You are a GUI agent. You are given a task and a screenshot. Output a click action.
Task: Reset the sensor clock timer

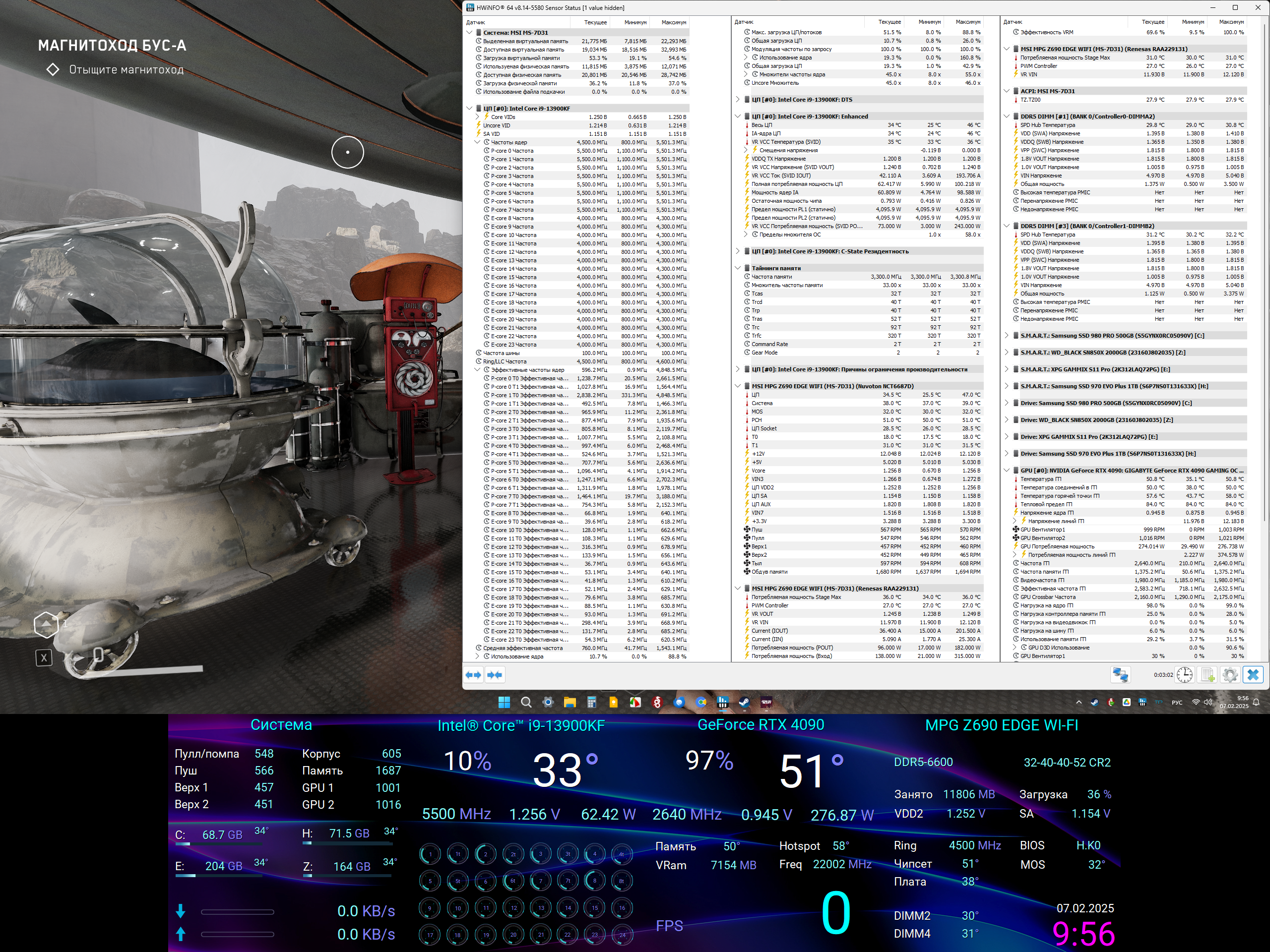tap(1184, 675)
